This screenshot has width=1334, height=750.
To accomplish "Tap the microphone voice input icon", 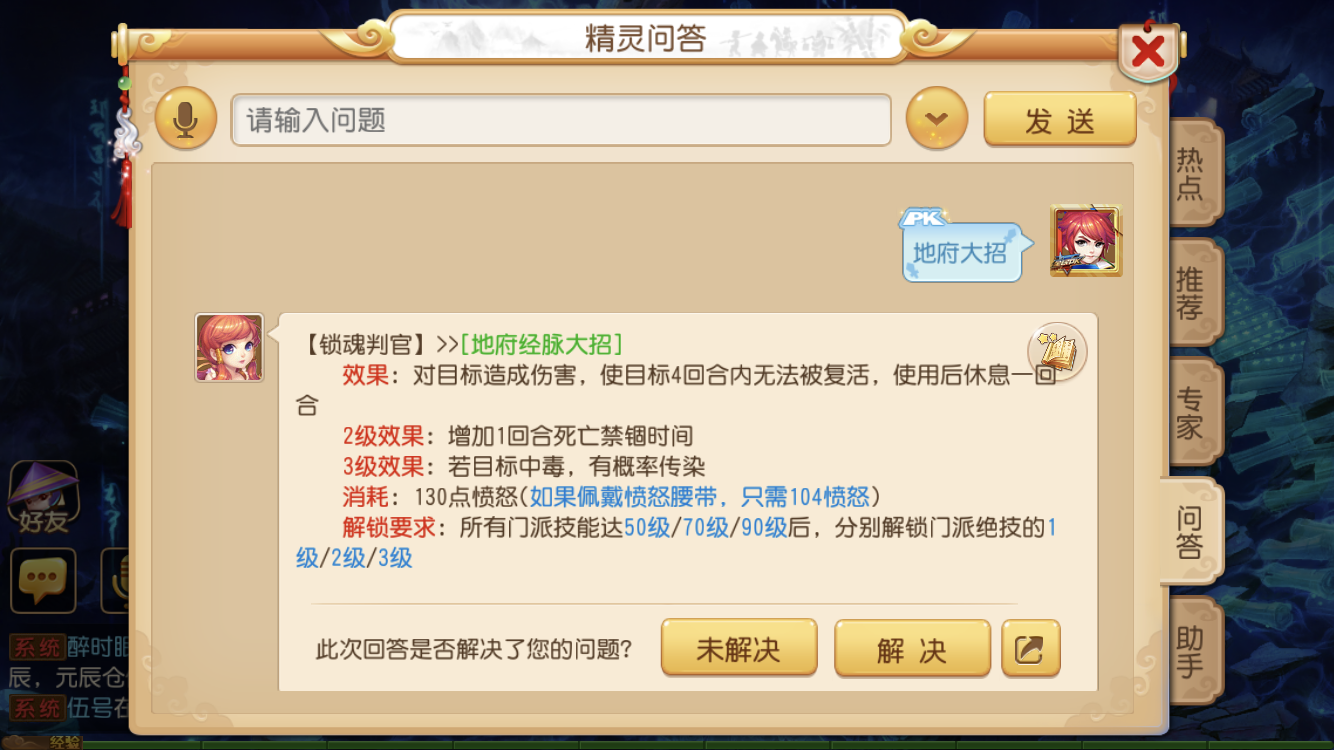I will click(x=185, y=119).
